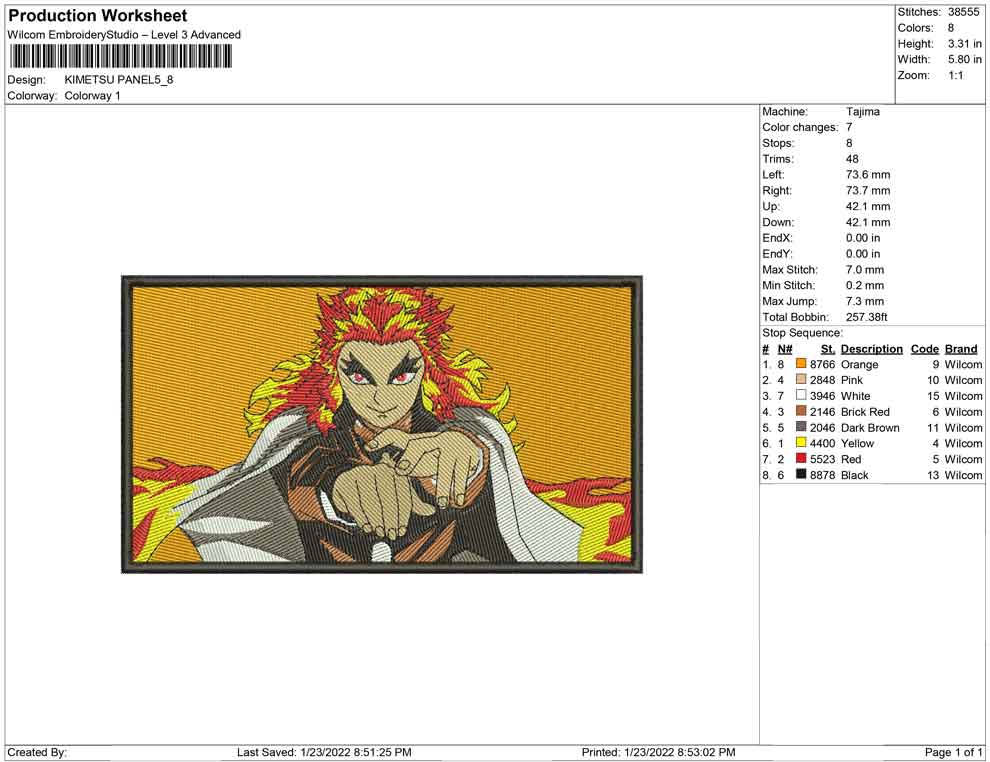Click the 'N#' column header

[785, 349]
